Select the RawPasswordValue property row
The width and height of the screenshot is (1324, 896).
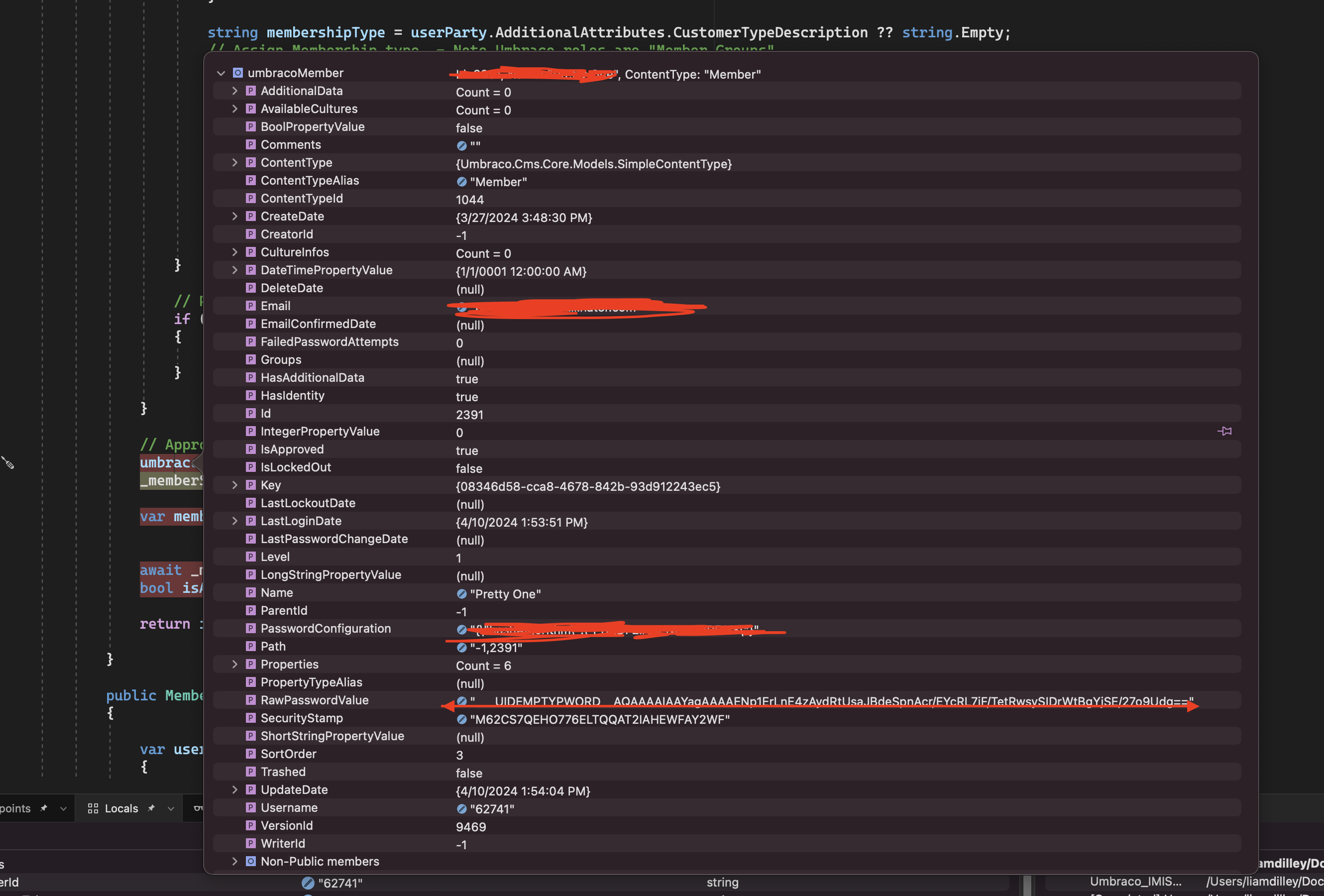coord(315,700)
